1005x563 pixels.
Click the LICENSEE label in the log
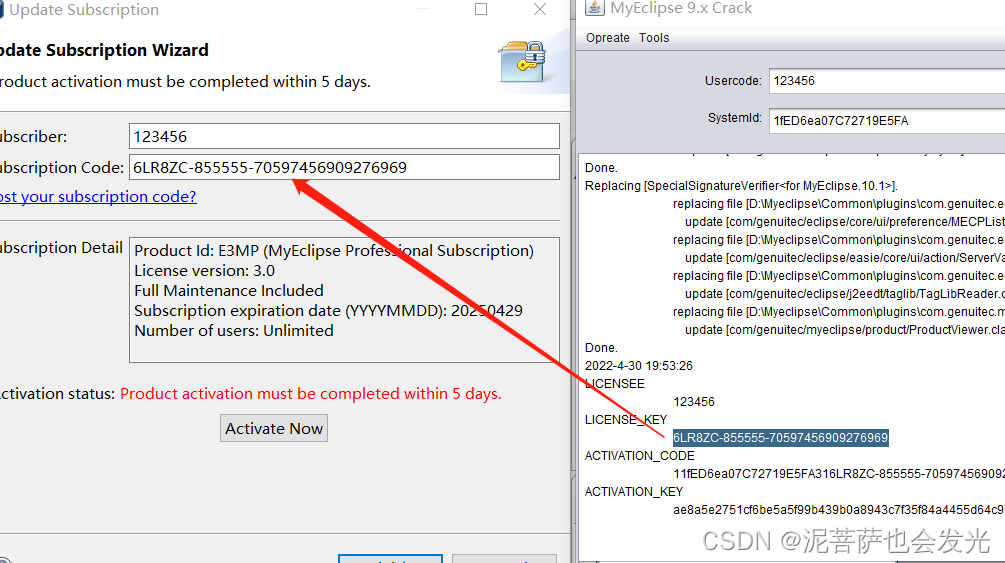pyautogui.click(x=615, y=384)
